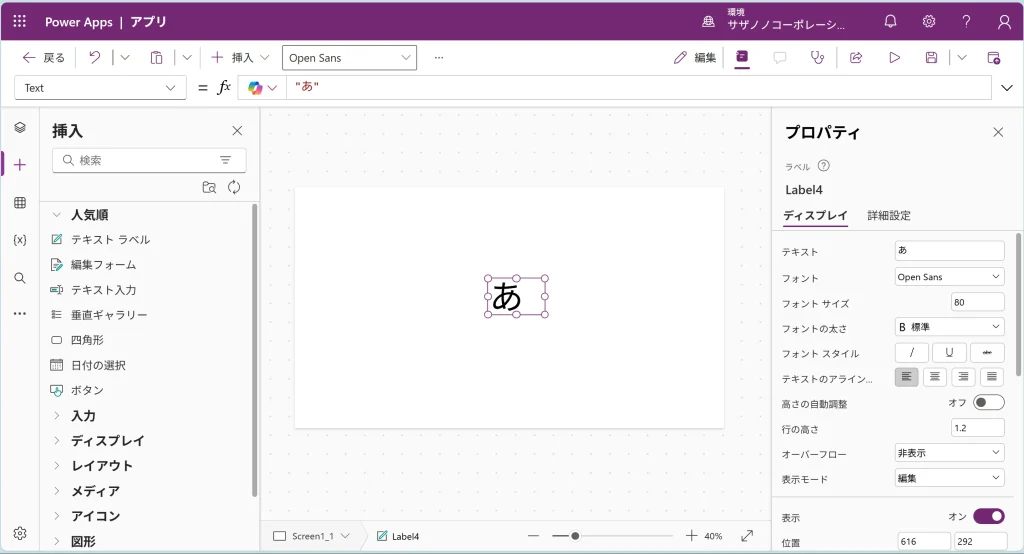Viewport: 1024px width, 554px height.
Task: Toggle italic font style button
Action: (x=911, y=353)
